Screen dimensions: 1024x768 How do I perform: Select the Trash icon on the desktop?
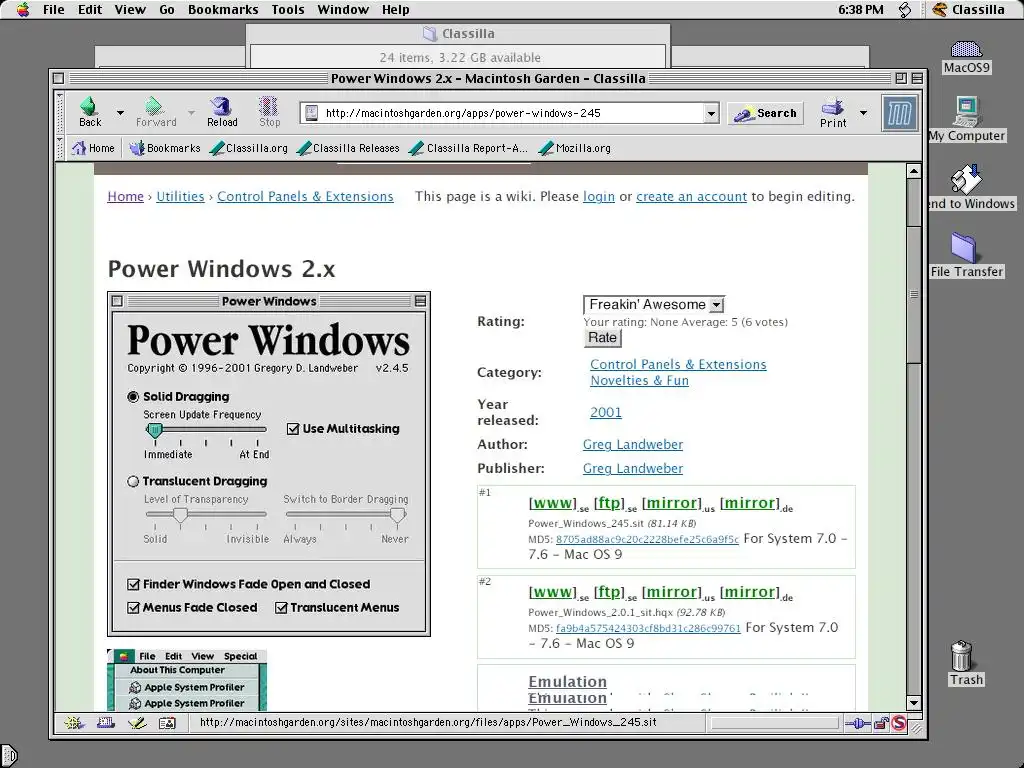click(962, 656)
